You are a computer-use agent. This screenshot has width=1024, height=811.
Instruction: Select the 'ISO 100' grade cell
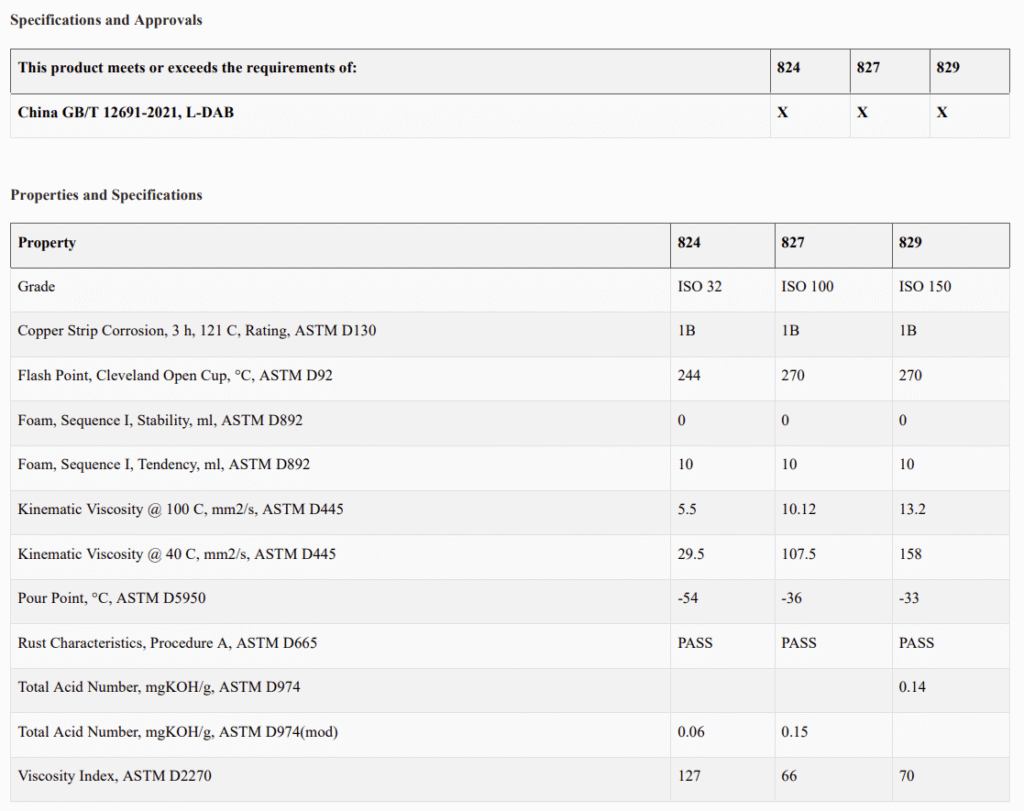(x=807, y=287)
